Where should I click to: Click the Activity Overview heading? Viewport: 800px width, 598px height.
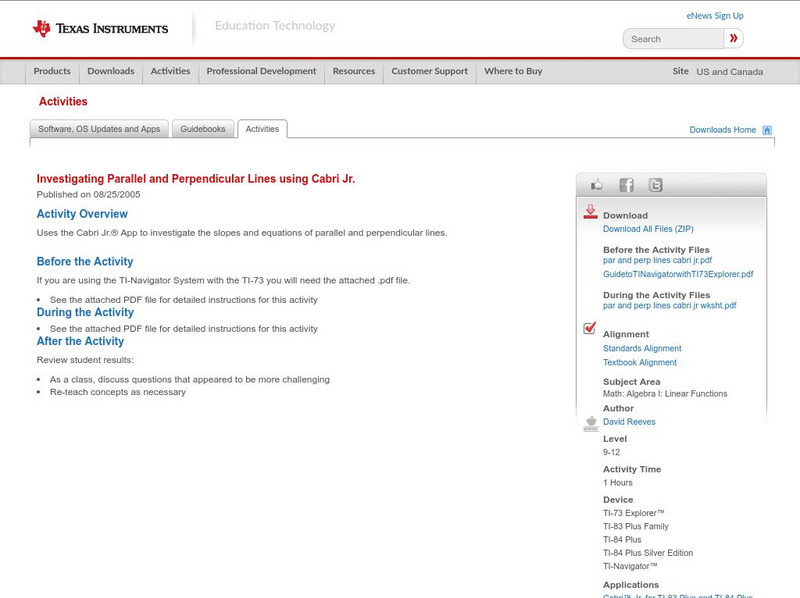pos(82,214)
